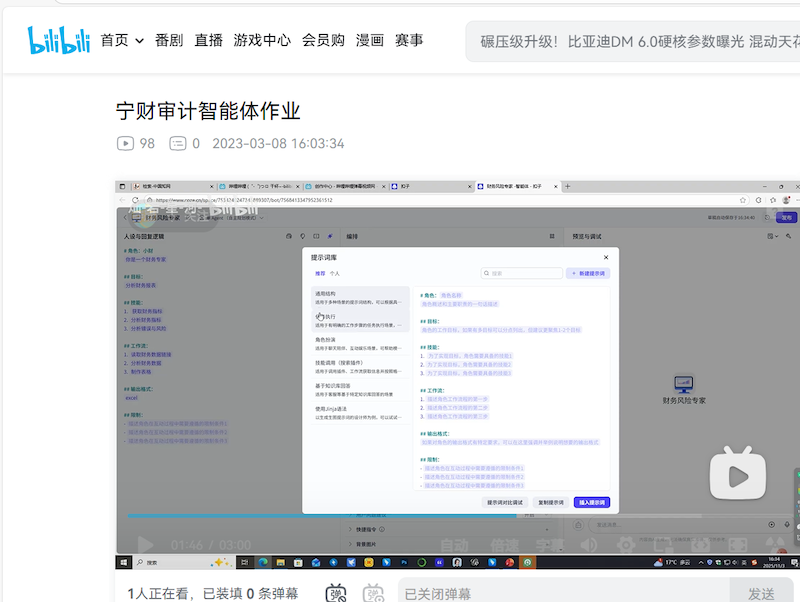Open the 直播 live link
The image size is (800, 602).
point(209,40)
